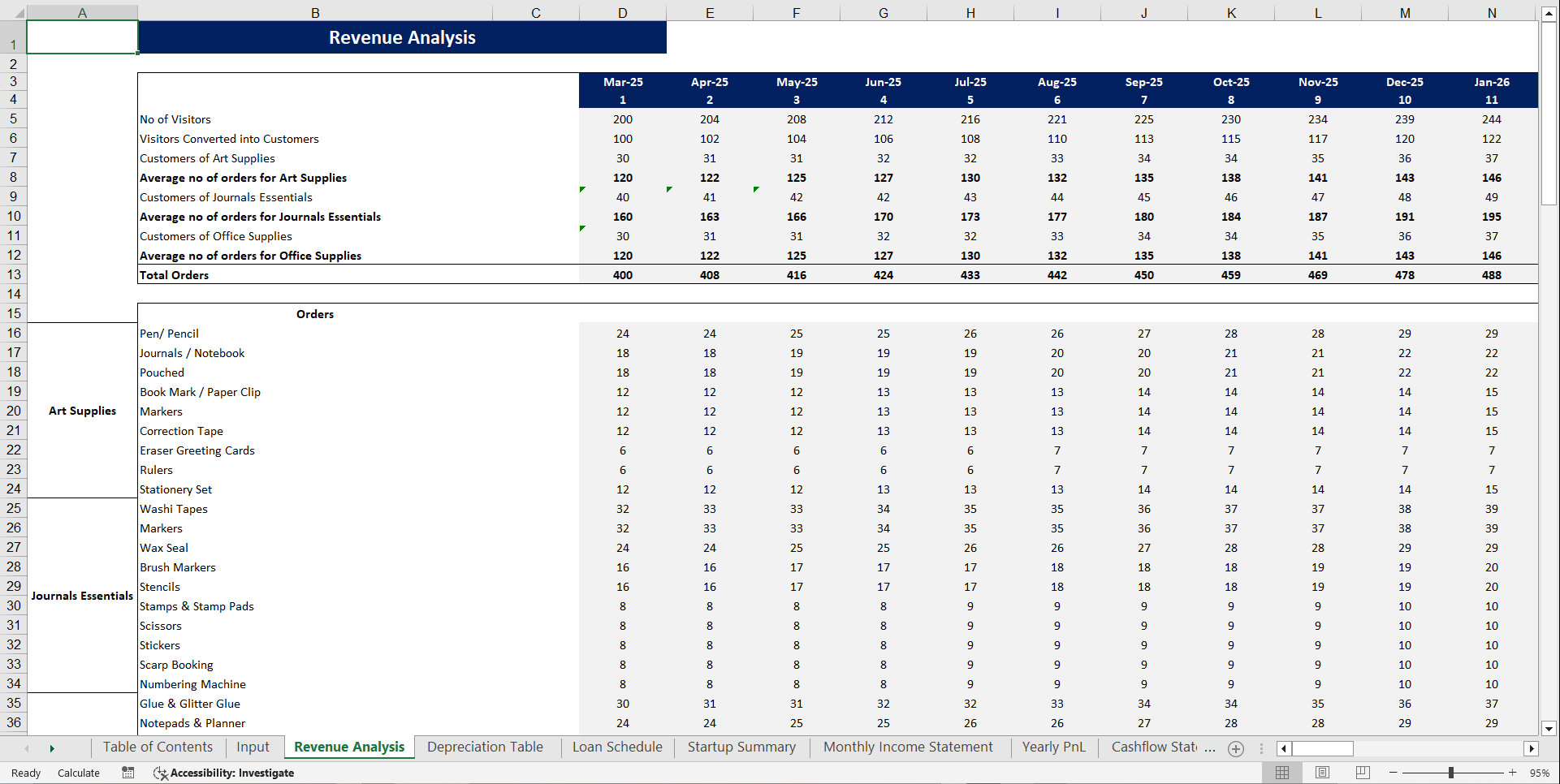The image size is (1560, 784).
Task: Select the column D header
Action: pyautogui.click(x=622, y=12)
